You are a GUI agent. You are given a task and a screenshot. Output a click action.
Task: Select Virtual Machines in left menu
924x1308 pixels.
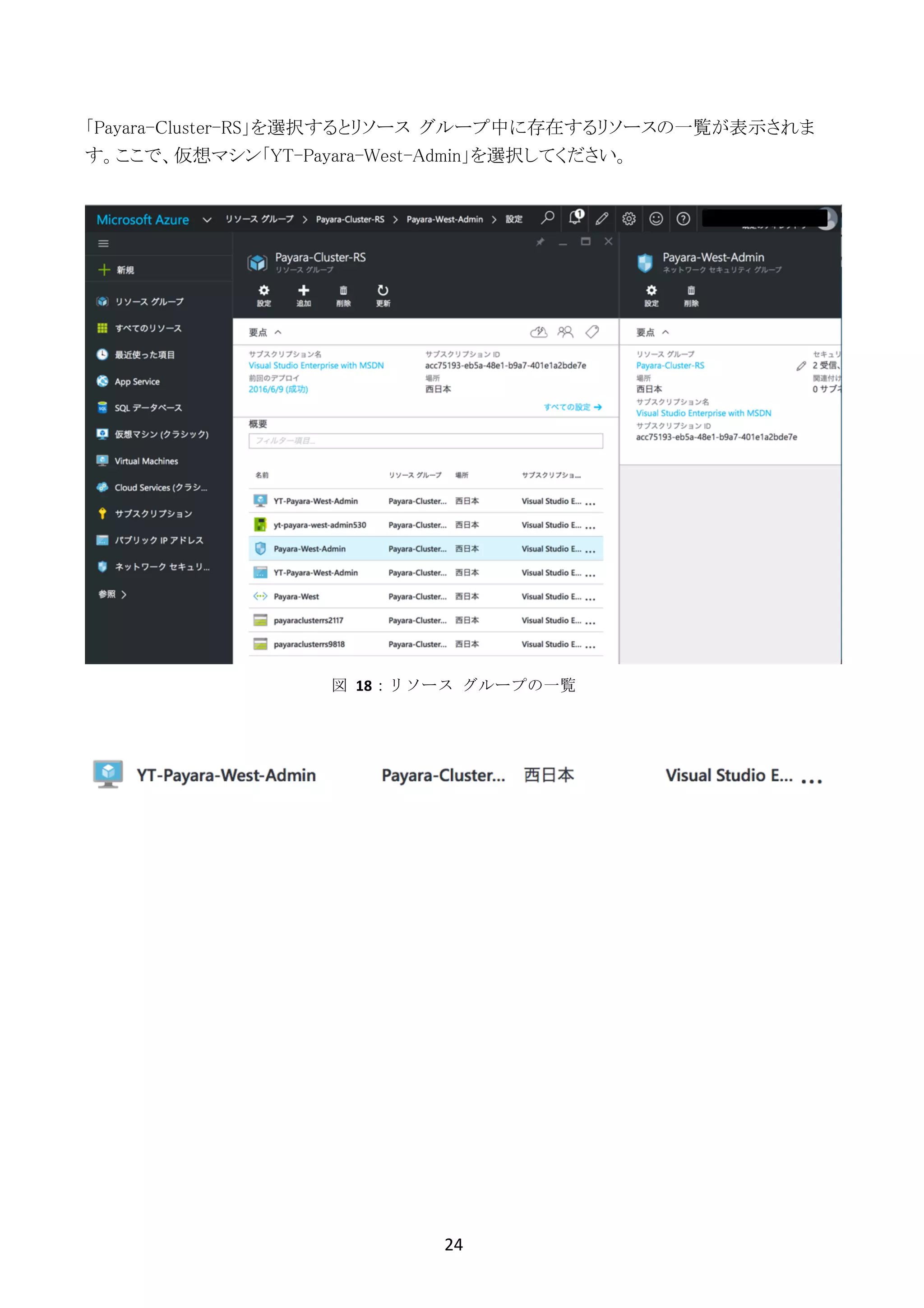click(x=146, y=461)
